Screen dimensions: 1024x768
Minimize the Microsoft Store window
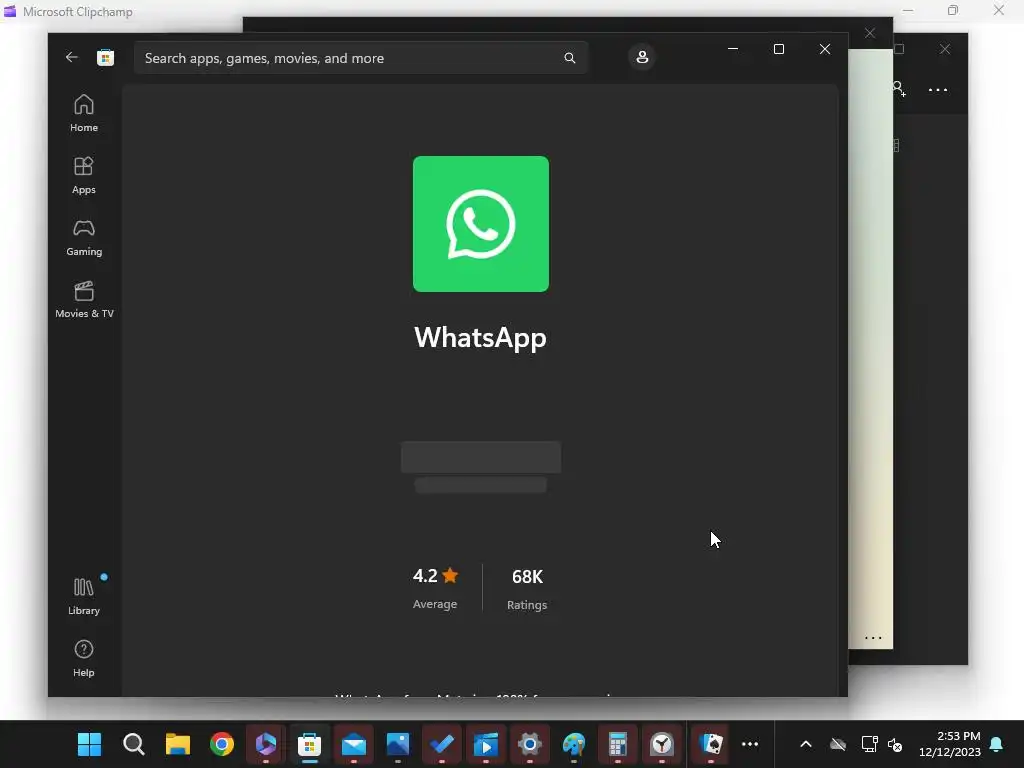pyautogui.click(x=733, y=49)
